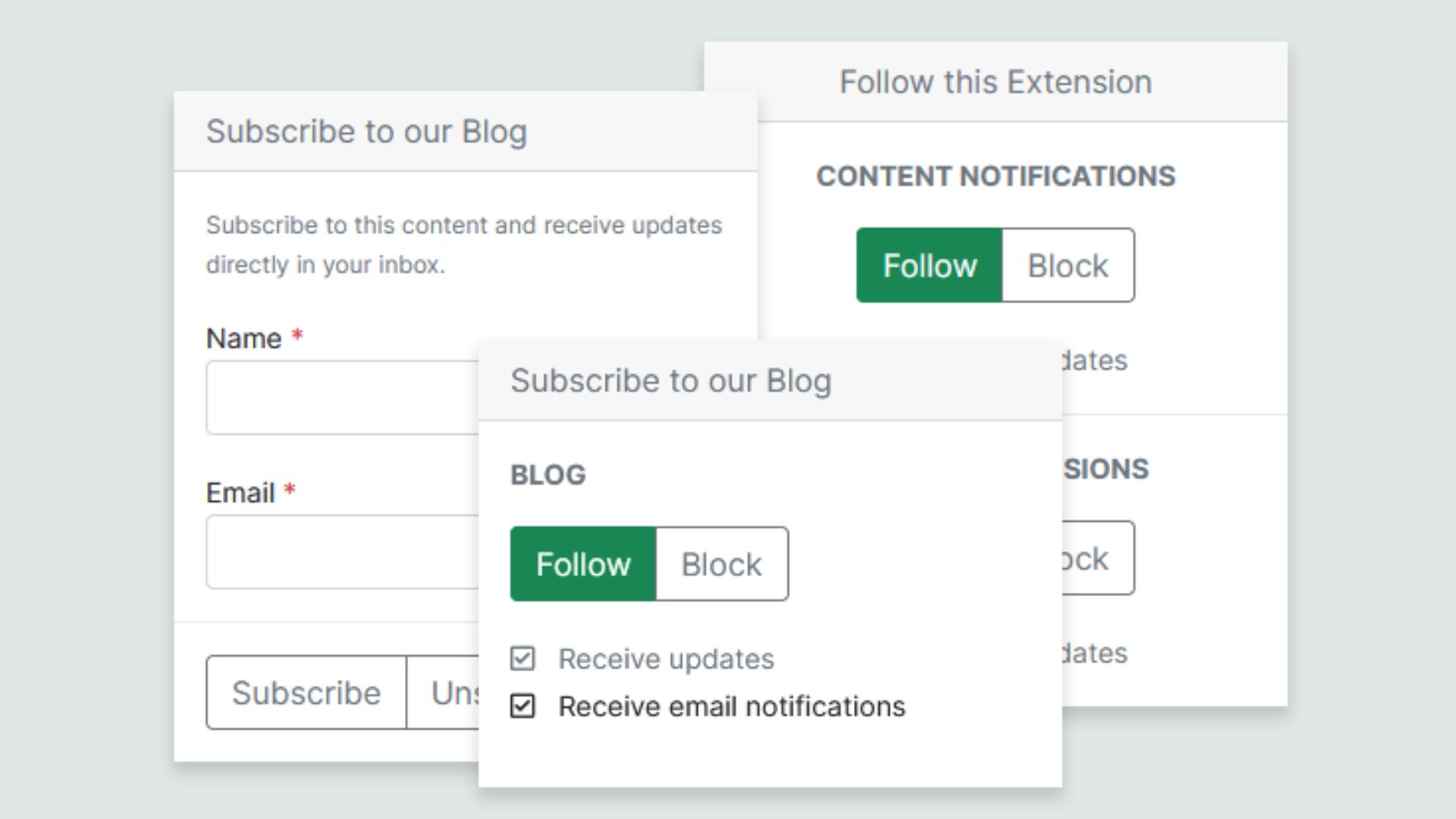Toggle the Receive updates checkbox
This screenshot has height=819, width=1456.
(x=522, y=658)
